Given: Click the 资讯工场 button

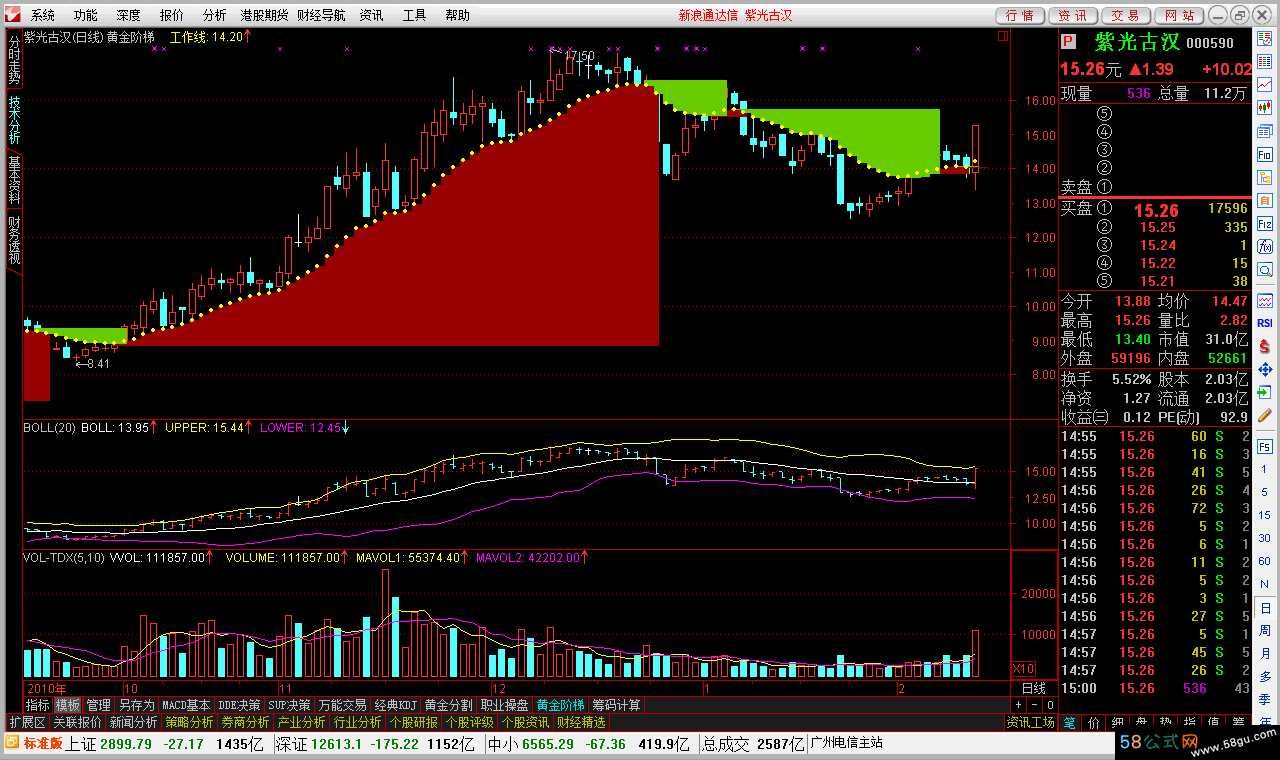Looking at the screenshot, I should pyautogui.click(x=1030, y=721).
